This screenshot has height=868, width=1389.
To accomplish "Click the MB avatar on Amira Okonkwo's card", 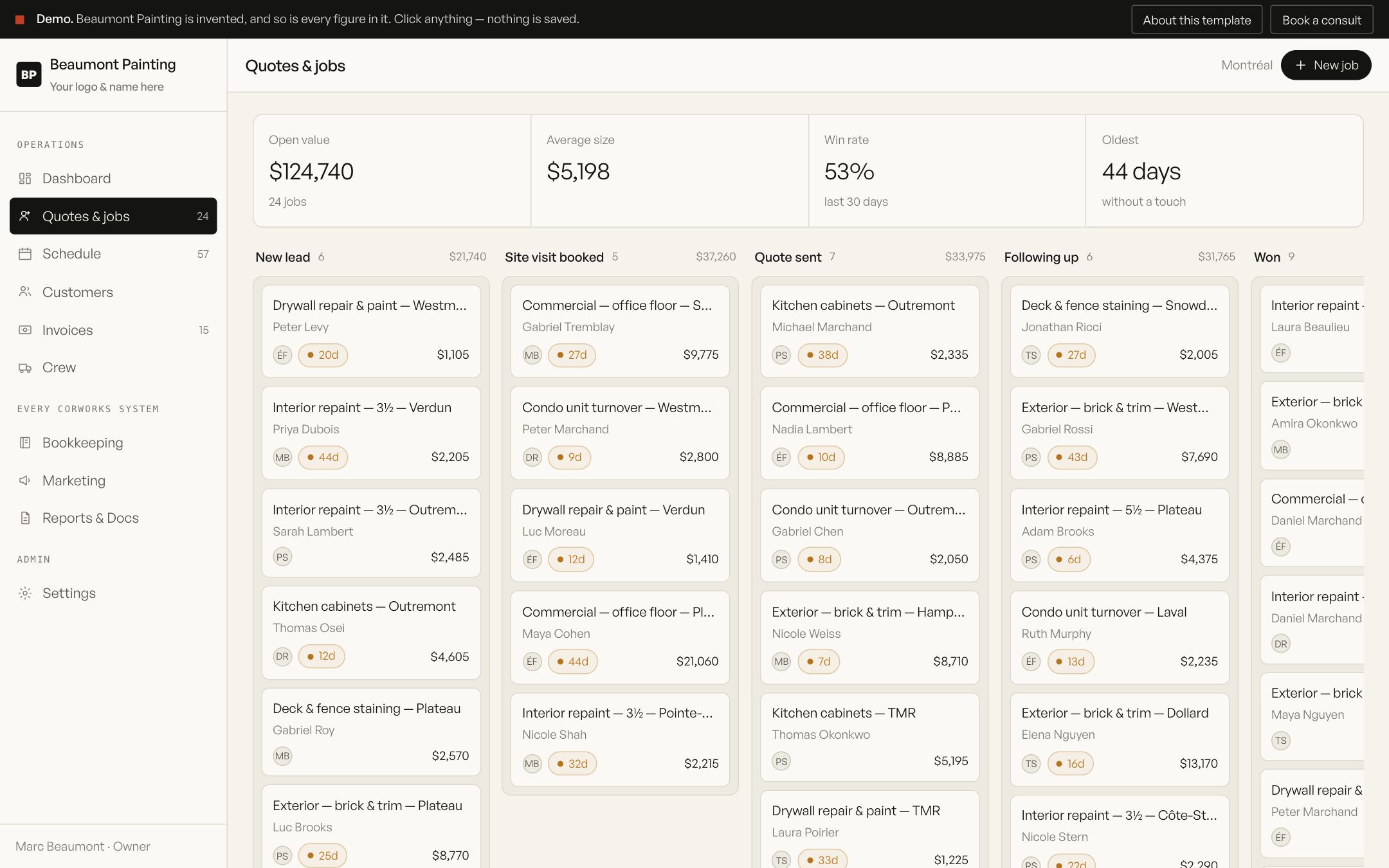I will tap(1280, 450).
